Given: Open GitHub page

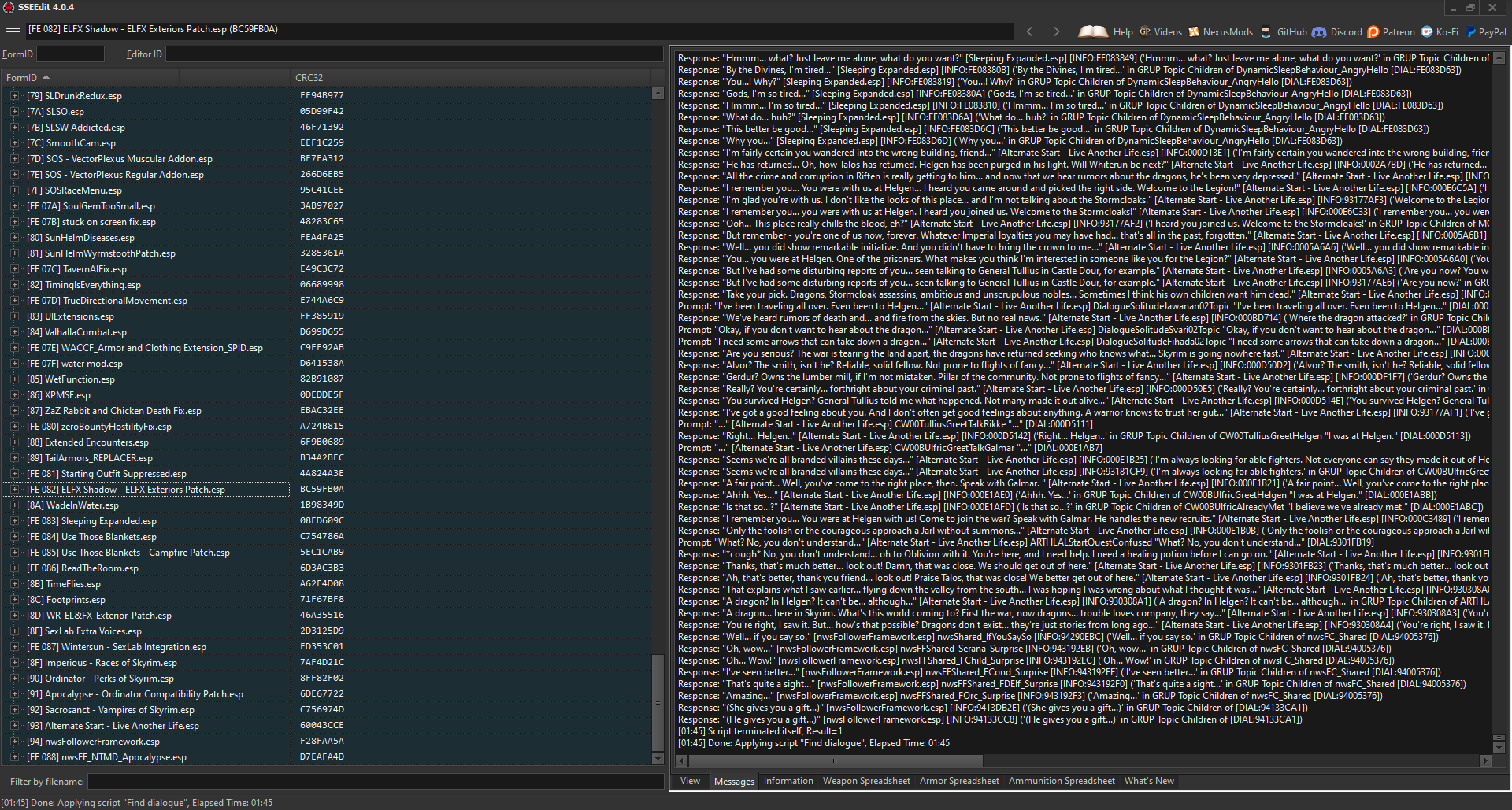Looking at the screenshot, I should tap(1284, 32).
